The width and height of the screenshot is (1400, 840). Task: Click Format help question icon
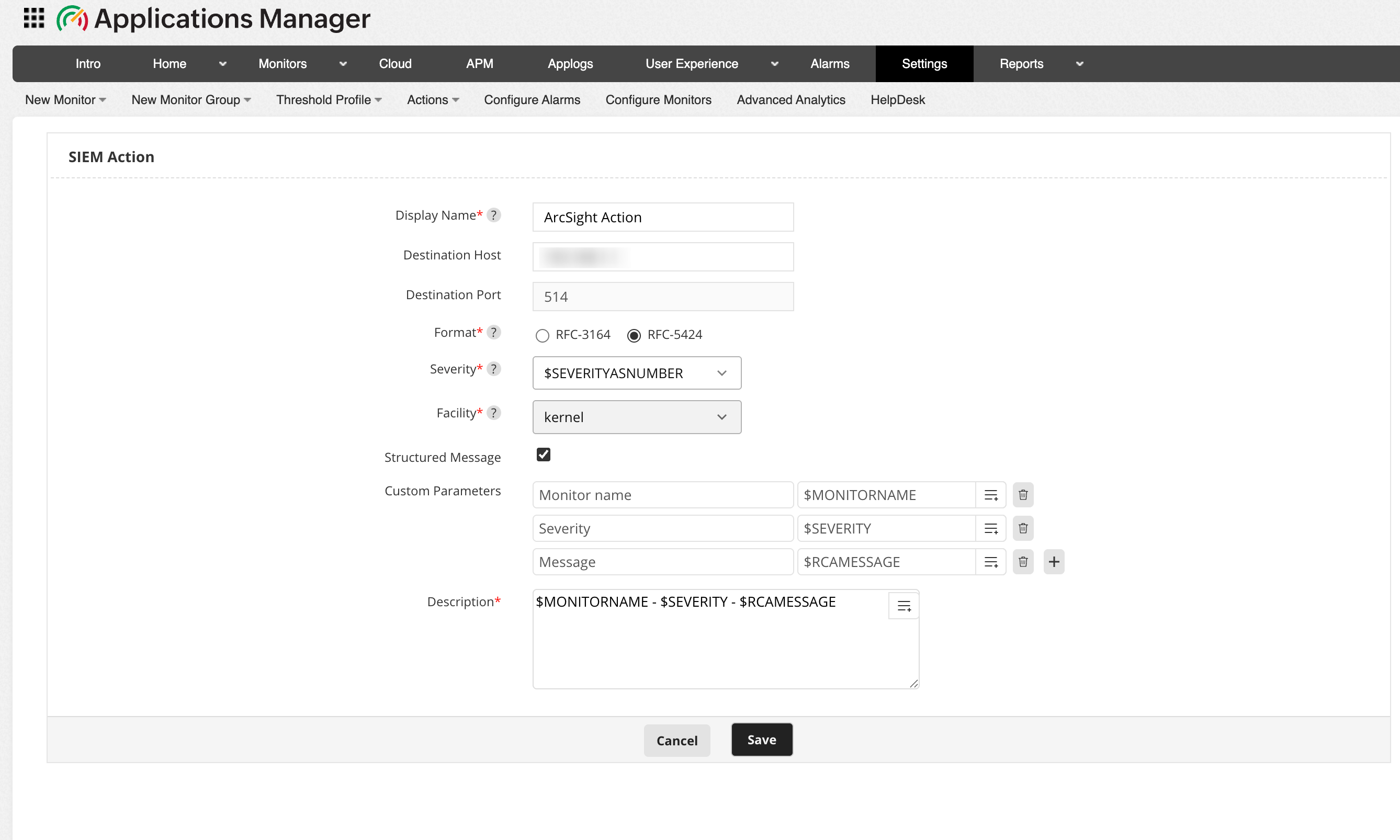pos(494,332)
